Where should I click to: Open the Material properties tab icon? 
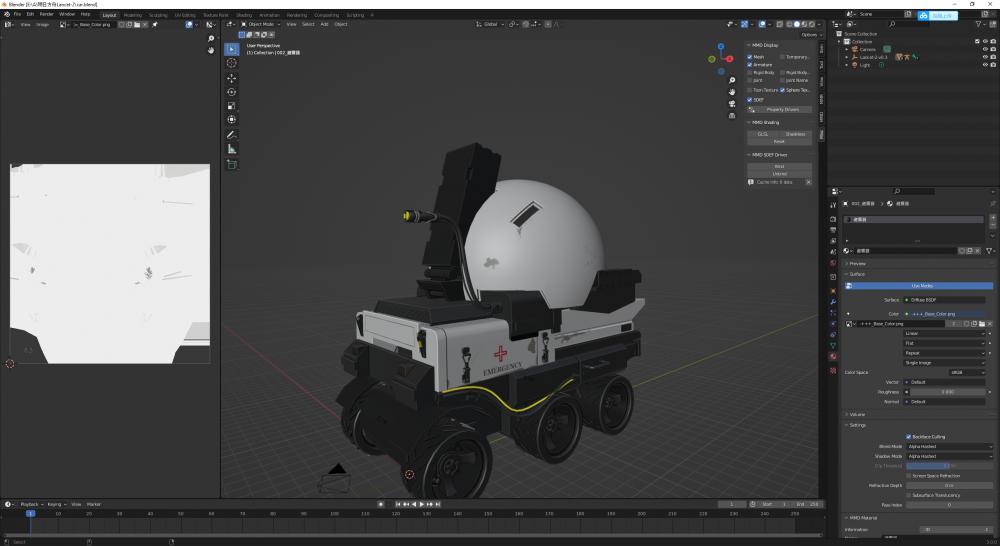[x=833, y=357]
